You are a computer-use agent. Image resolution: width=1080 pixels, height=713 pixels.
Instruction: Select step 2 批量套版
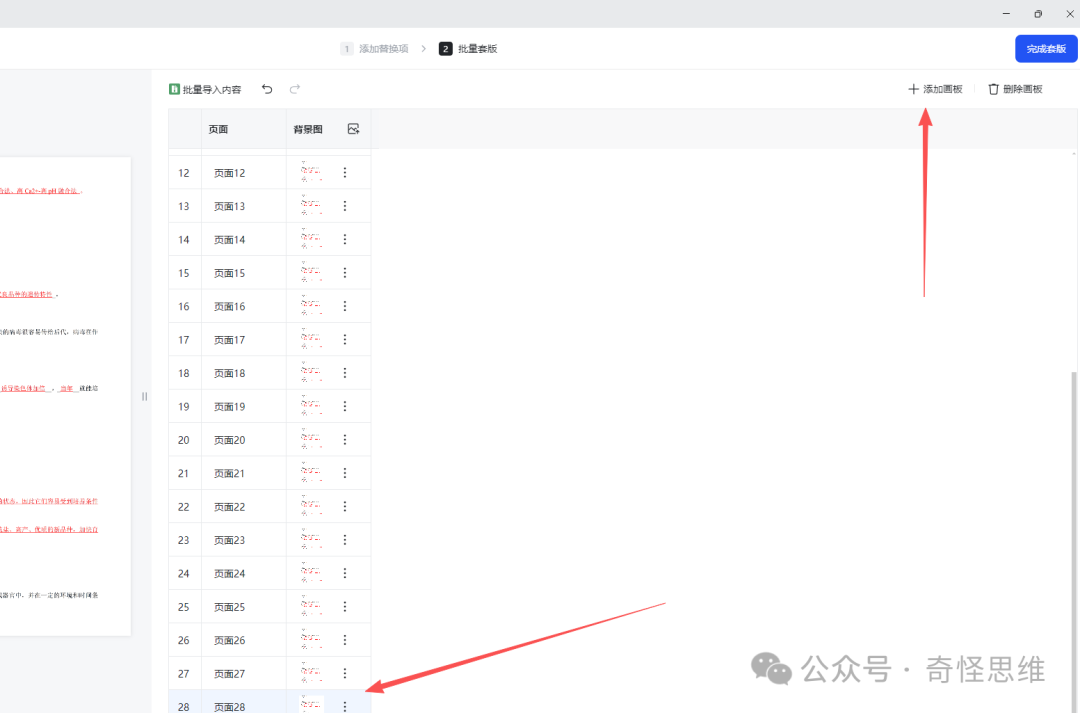pos(468,49)
